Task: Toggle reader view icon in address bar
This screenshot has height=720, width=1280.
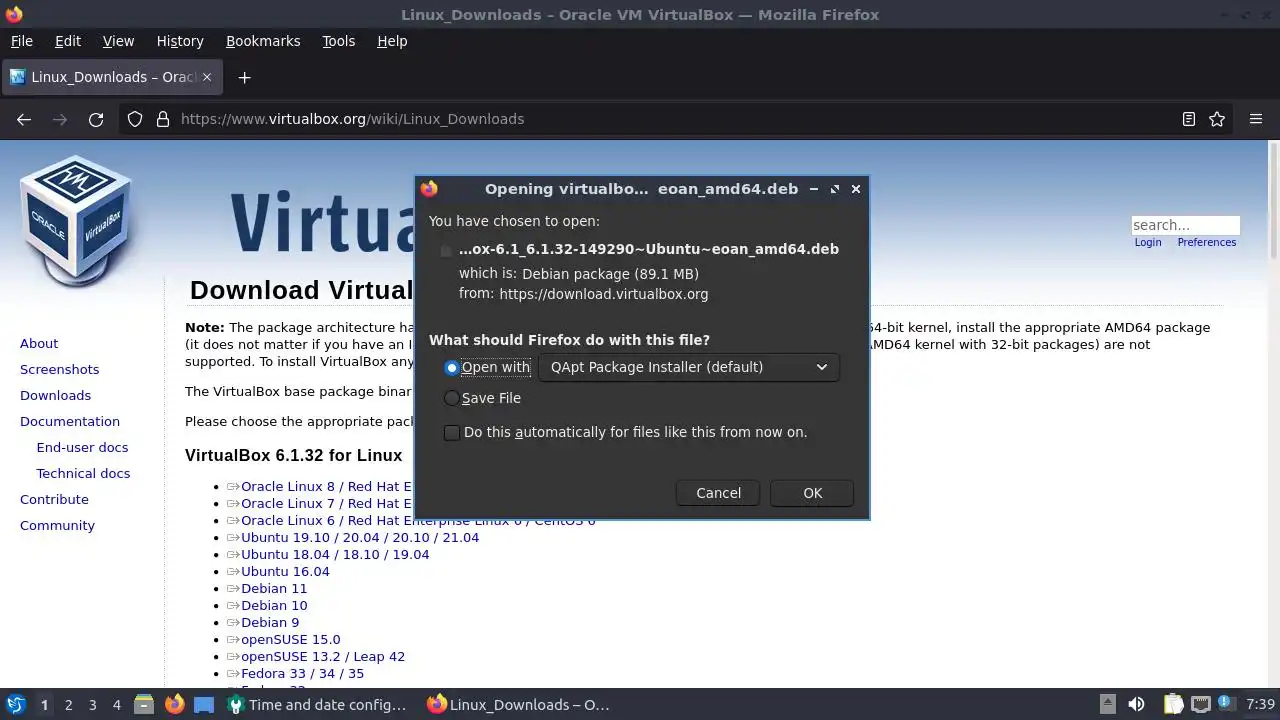Action: pyautogui.click(x=1189, y=119)
